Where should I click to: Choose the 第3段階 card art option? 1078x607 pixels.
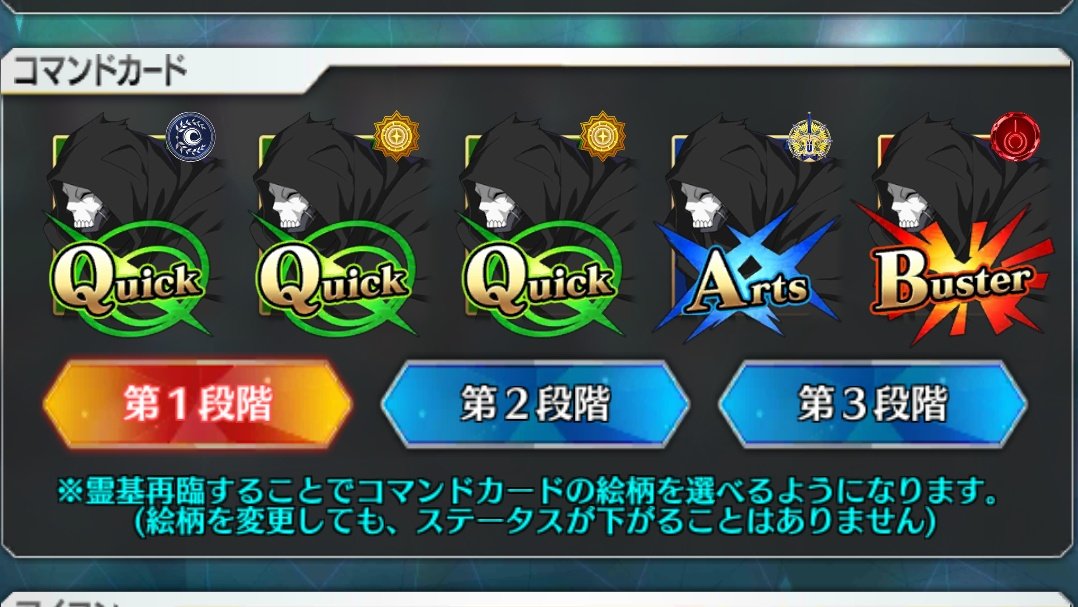pyautogui.click(x=872, y=404)
